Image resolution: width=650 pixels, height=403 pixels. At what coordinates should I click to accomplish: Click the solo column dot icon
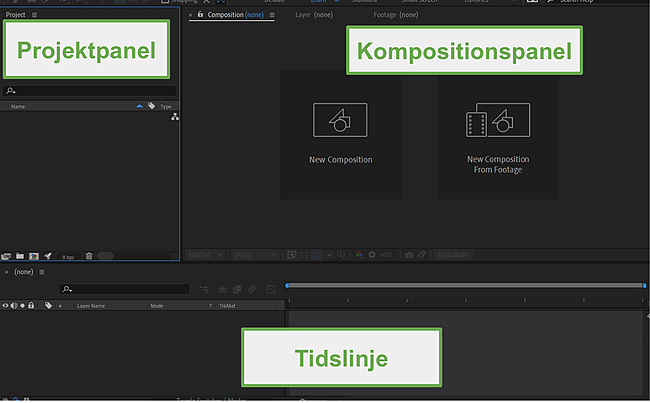(x=22, y=306)
